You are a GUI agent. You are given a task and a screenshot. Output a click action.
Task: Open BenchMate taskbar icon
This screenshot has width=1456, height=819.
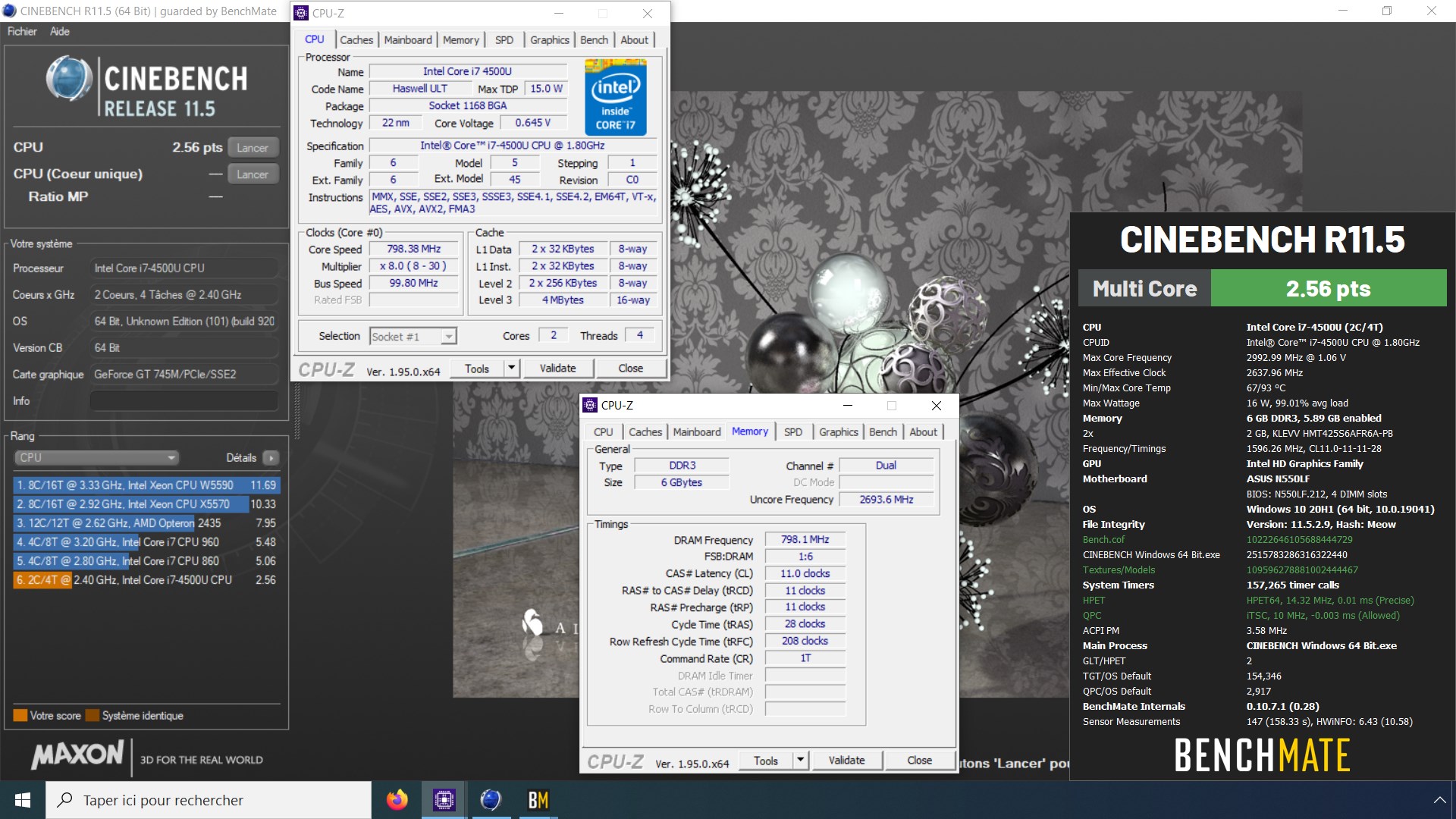(x=538, y=800)
